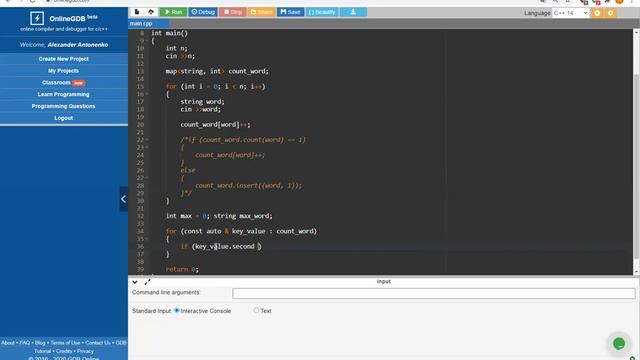The image size is (640, 360).
Task: Click the second orange gear icon
Action: tap(610, 13)
